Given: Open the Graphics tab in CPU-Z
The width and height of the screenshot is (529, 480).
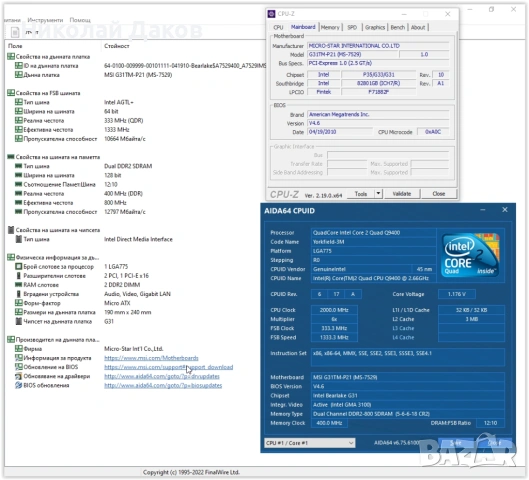Looking at the screenshot, I should point(375,27).
